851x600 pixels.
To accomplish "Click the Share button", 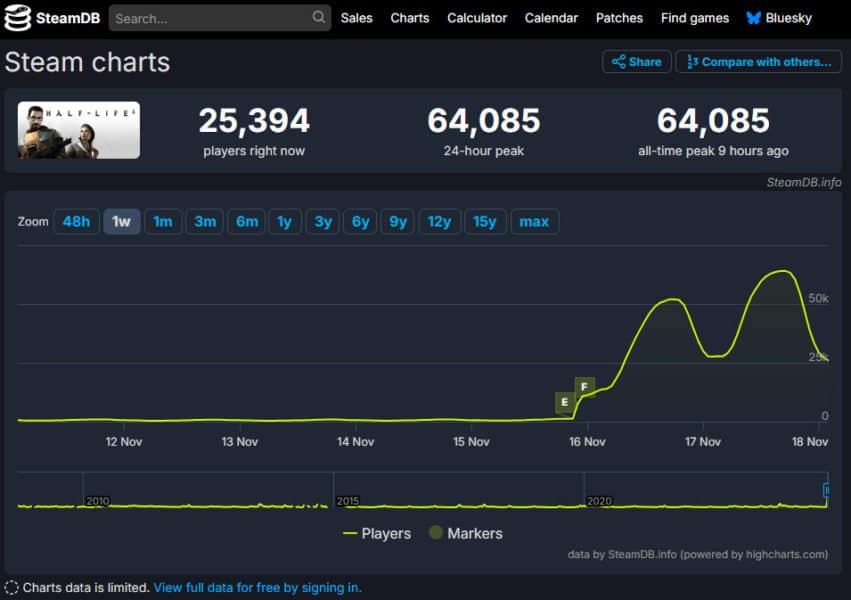I will (636, 62).
